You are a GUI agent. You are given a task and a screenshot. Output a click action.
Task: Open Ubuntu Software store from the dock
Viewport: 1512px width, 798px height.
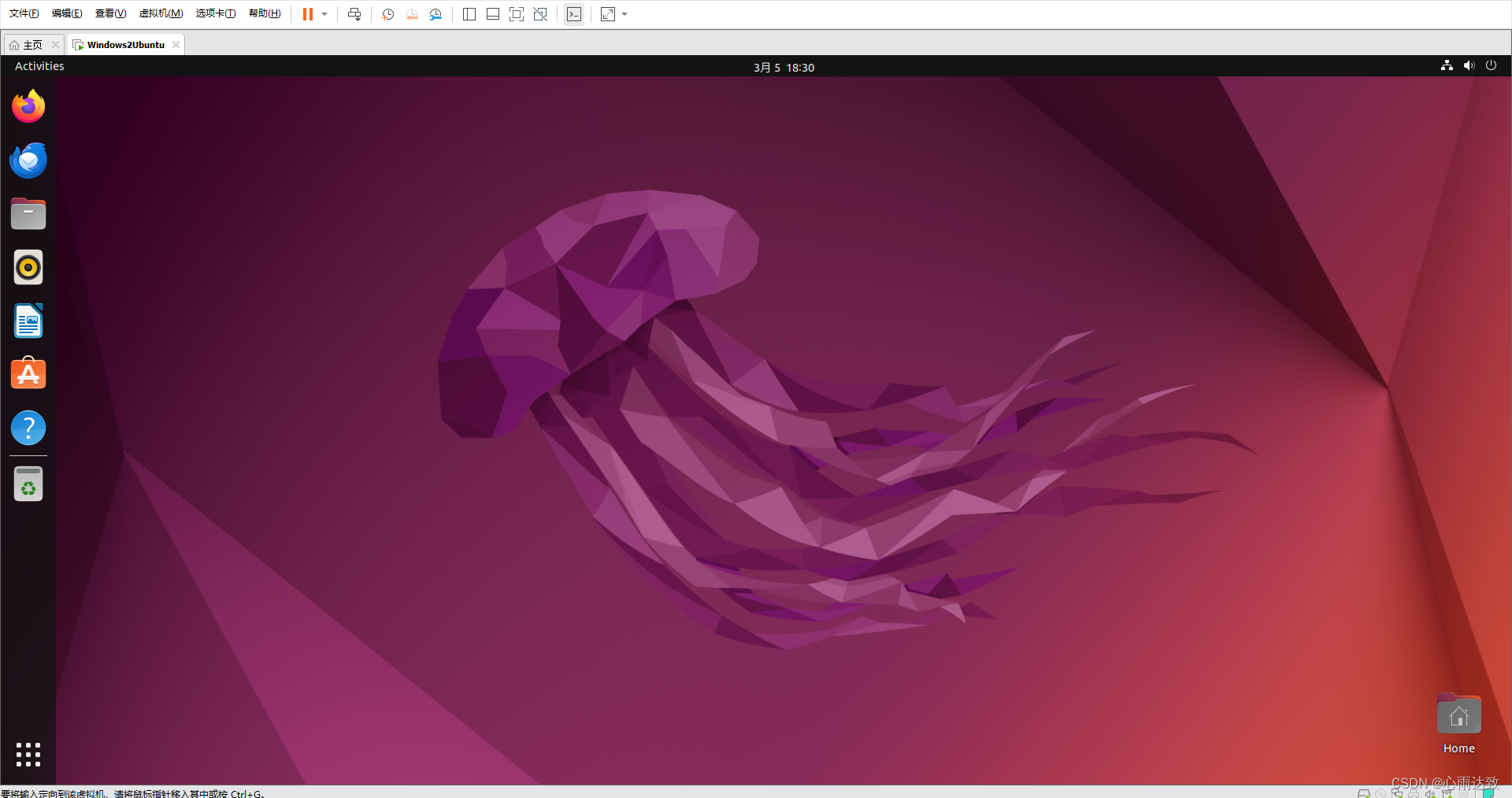28,374
